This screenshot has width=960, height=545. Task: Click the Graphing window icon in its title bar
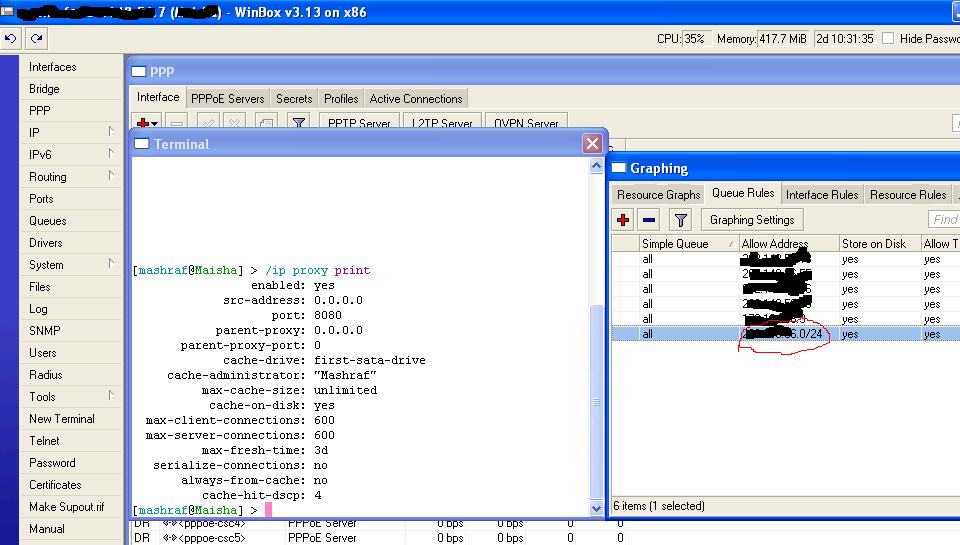pyautogui.click(x=619, y=168)
